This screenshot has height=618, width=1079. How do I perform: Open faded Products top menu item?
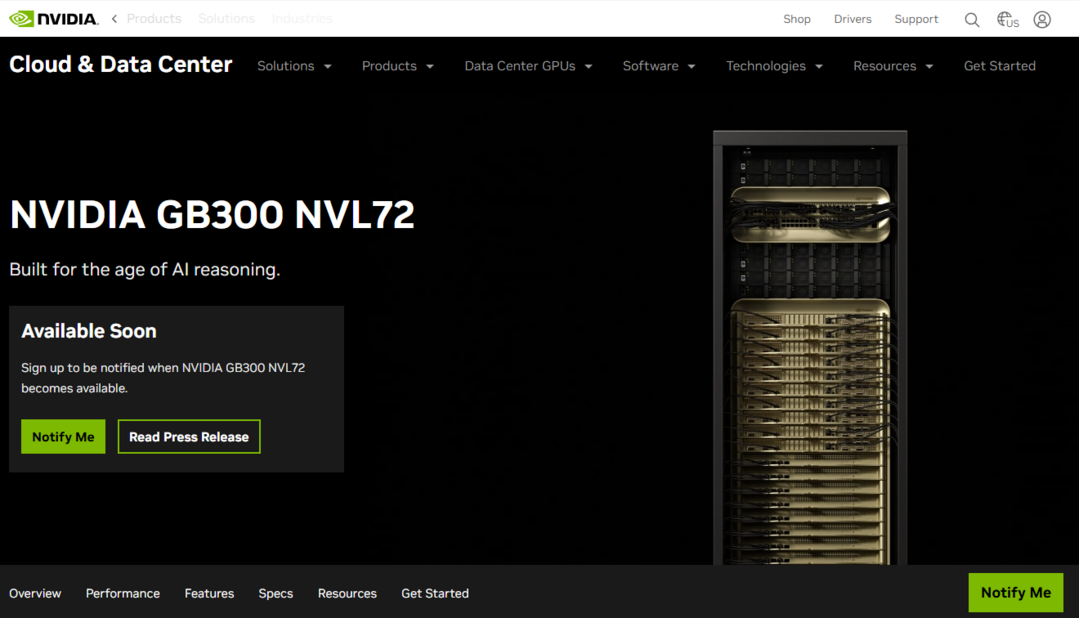154,19
